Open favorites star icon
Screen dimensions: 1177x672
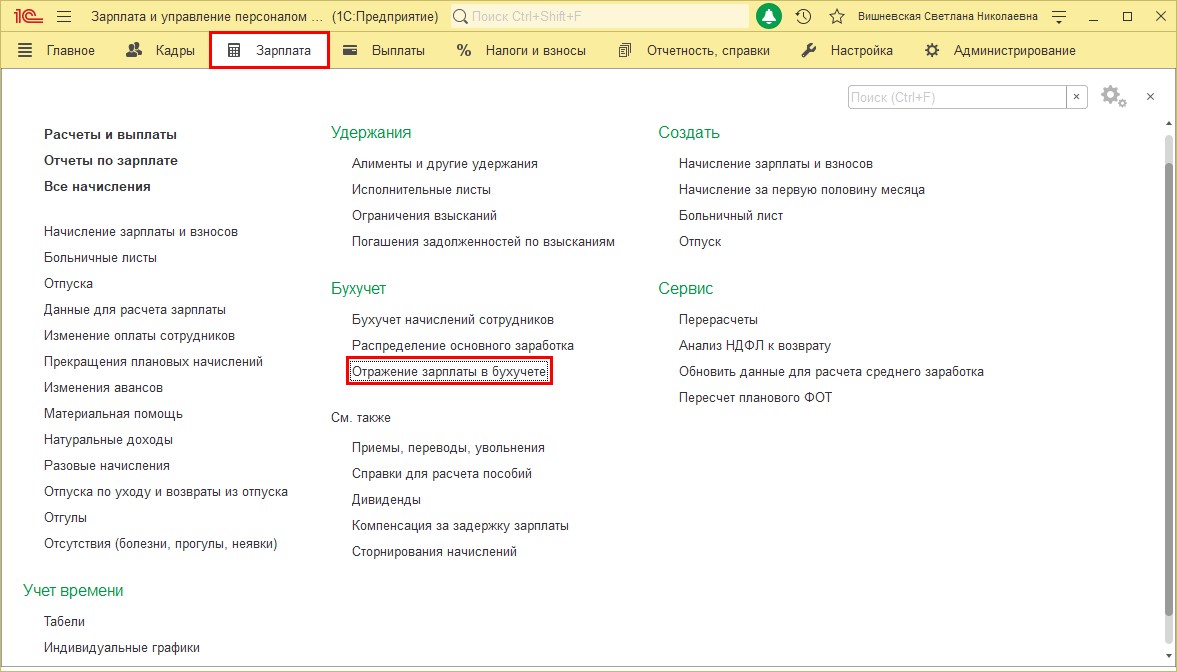[837, 17]
